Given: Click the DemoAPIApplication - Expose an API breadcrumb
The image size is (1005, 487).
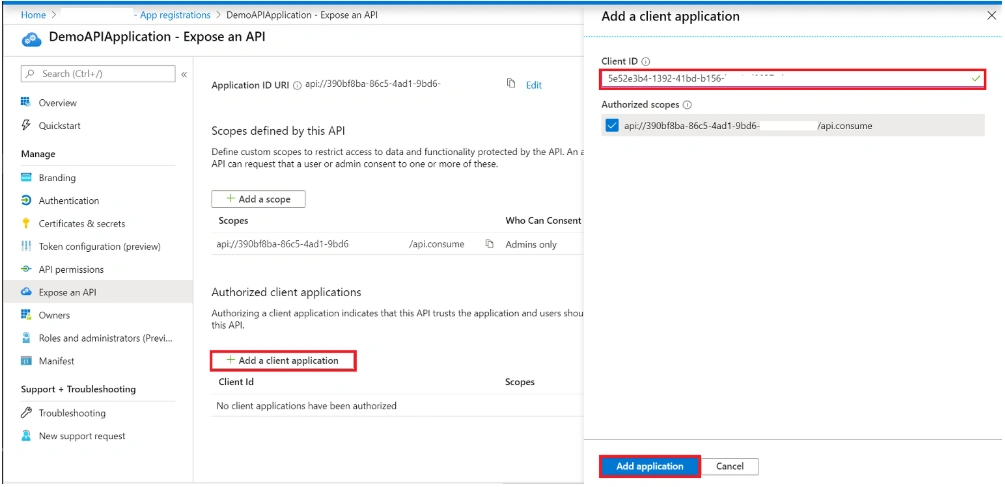Looking at the screenshot, I should click(302, 15).
